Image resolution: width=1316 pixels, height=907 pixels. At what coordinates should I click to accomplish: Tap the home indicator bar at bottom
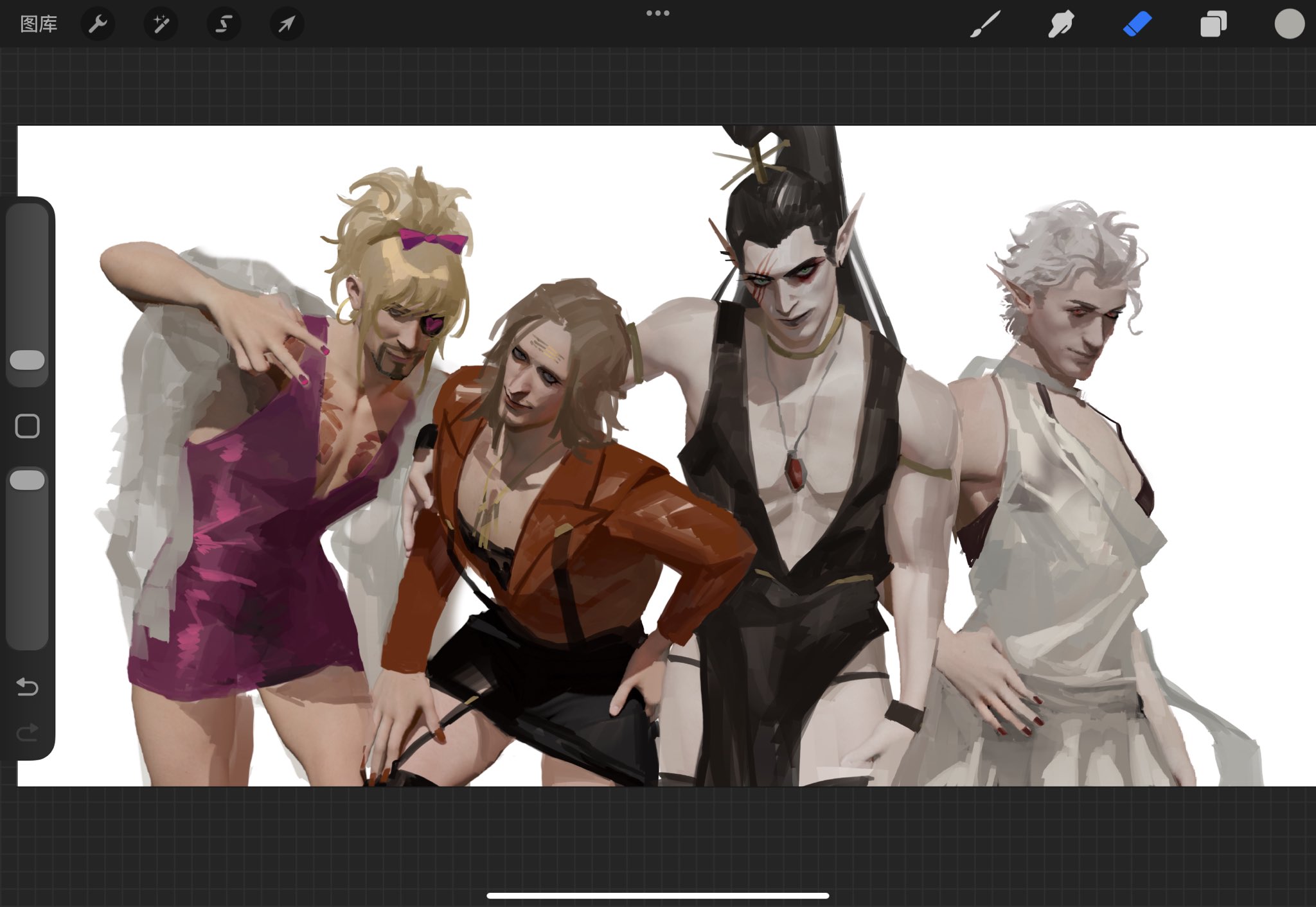point(657,895)
